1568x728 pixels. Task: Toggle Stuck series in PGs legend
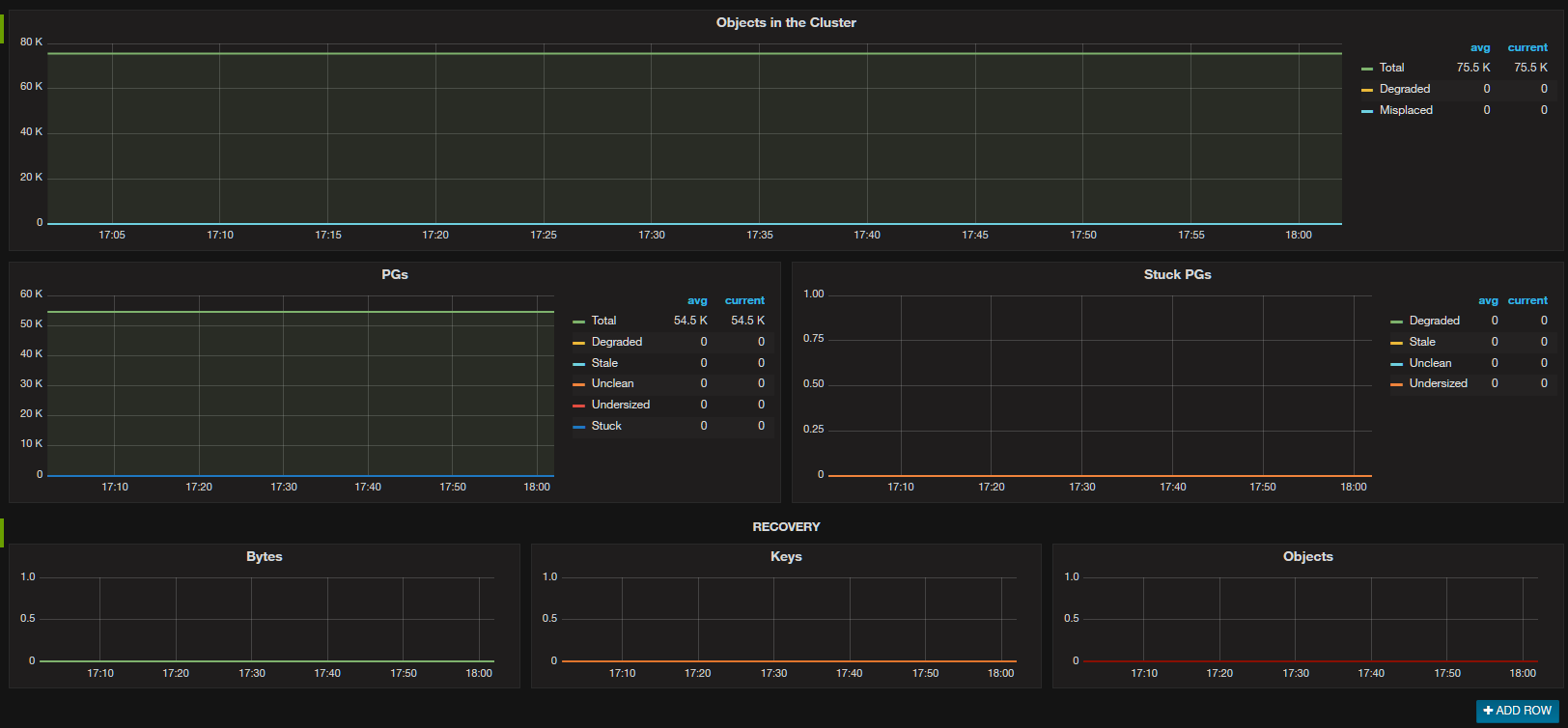(x=606, y=426)
